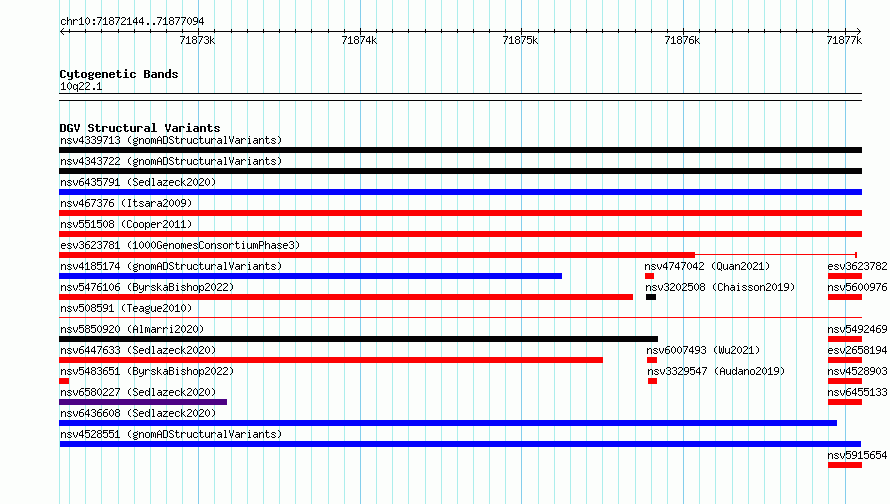Screen dimensions: 890x504
Task: Select the purple nsv6580227 variant bar
Action: (x=143, y=402)
